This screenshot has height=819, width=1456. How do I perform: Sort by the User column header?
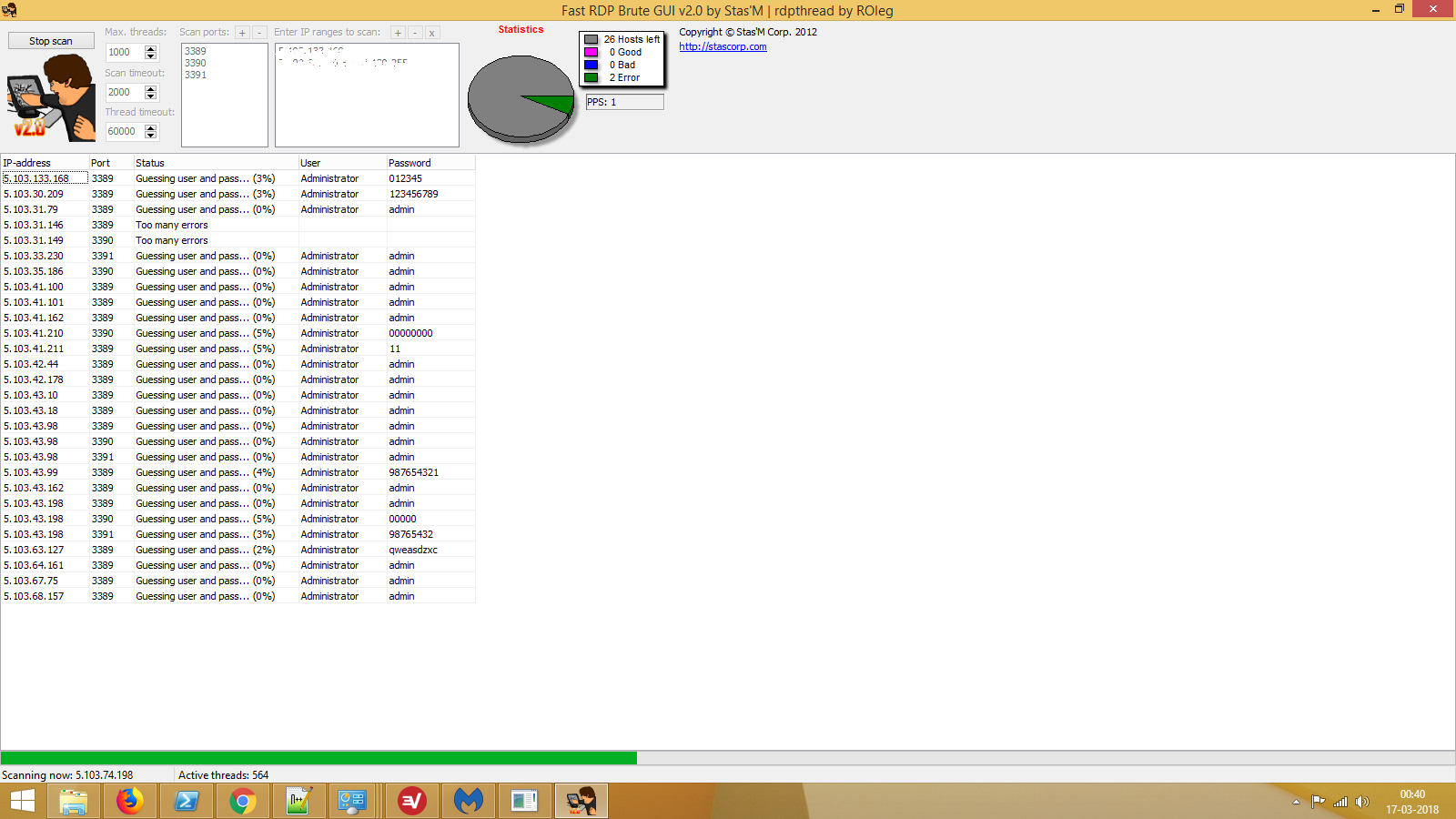342,163
